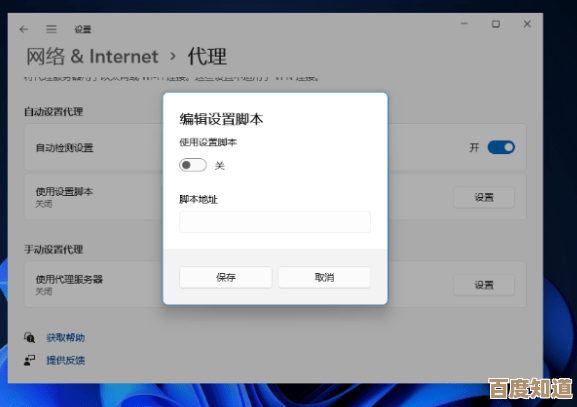Image resolution: width=577 pixels, height=407 pixels.
Task: Click the 自动设置代理 section heading
Action: pos(54,112)
